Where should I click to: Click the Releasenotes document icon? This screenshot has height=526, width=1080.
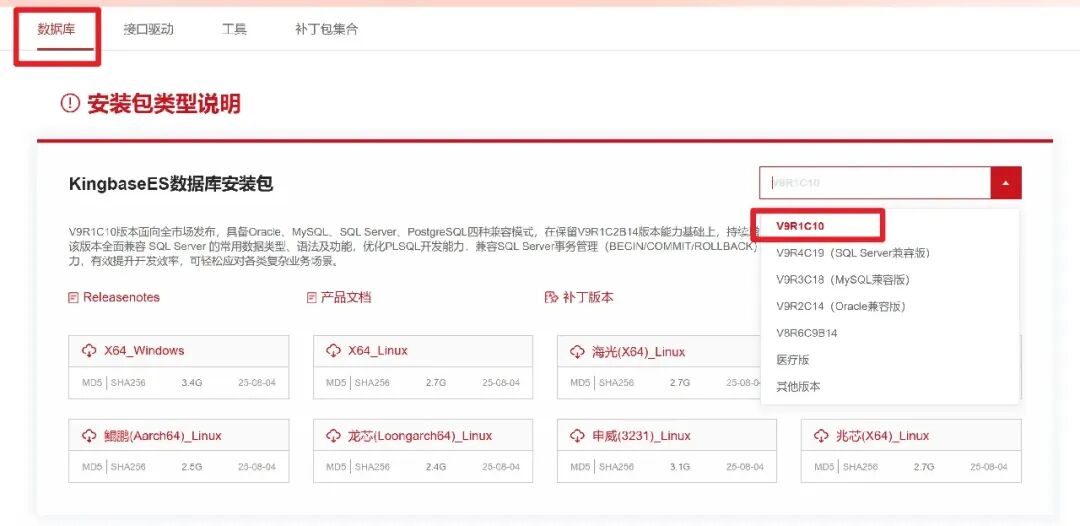point(74,298)
